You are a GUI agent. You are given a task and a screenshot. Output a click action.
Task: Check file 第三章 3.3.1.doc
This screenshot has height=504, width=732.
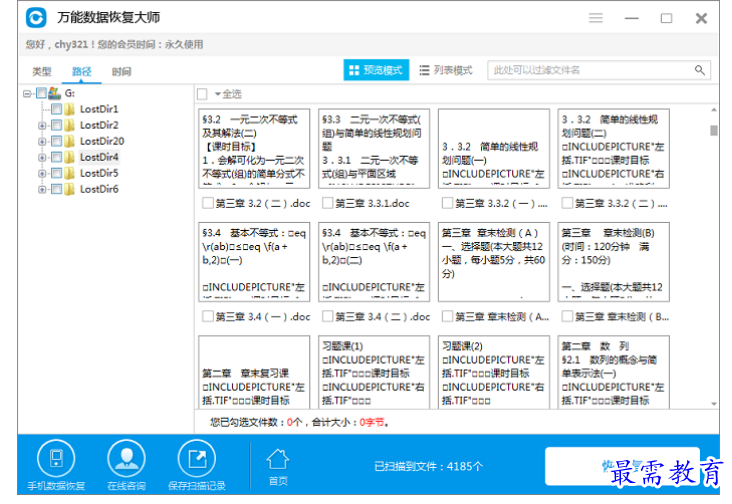pyautogui.click(x=328, y=203)
